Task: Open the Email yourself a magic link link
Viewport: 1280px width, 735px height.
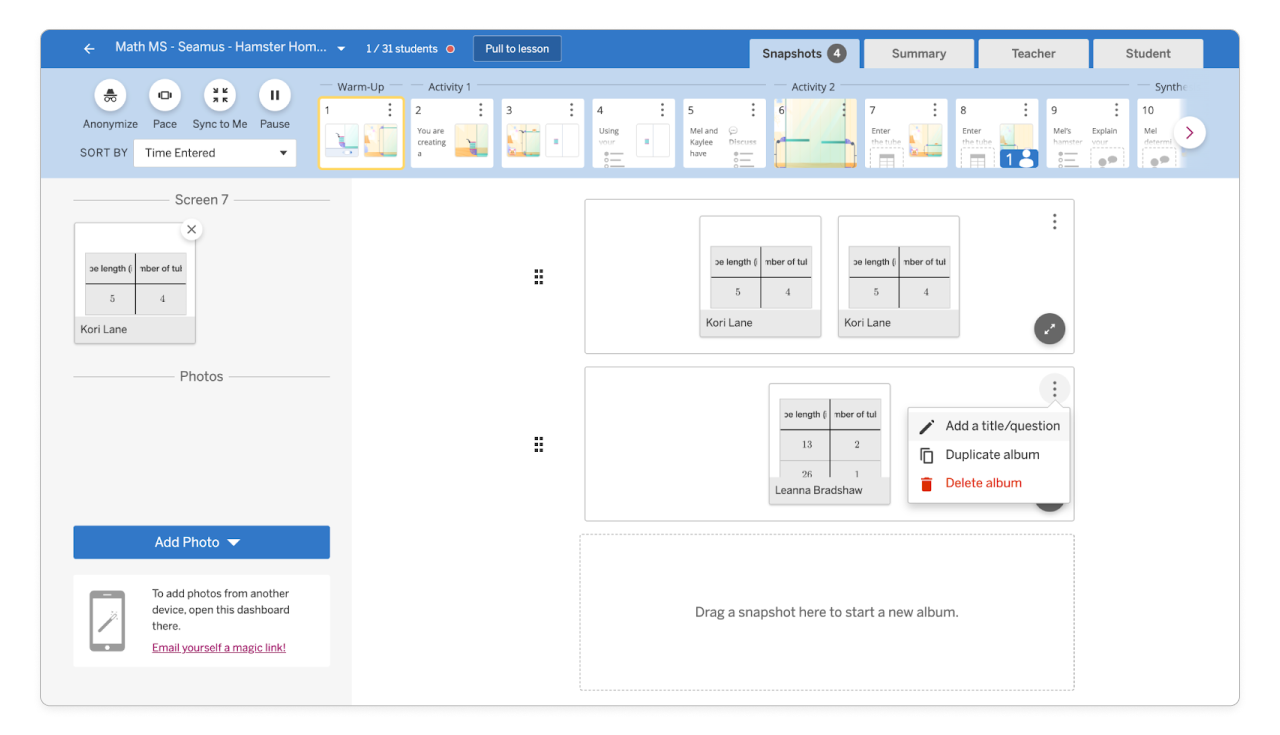Action: (218, 647)
